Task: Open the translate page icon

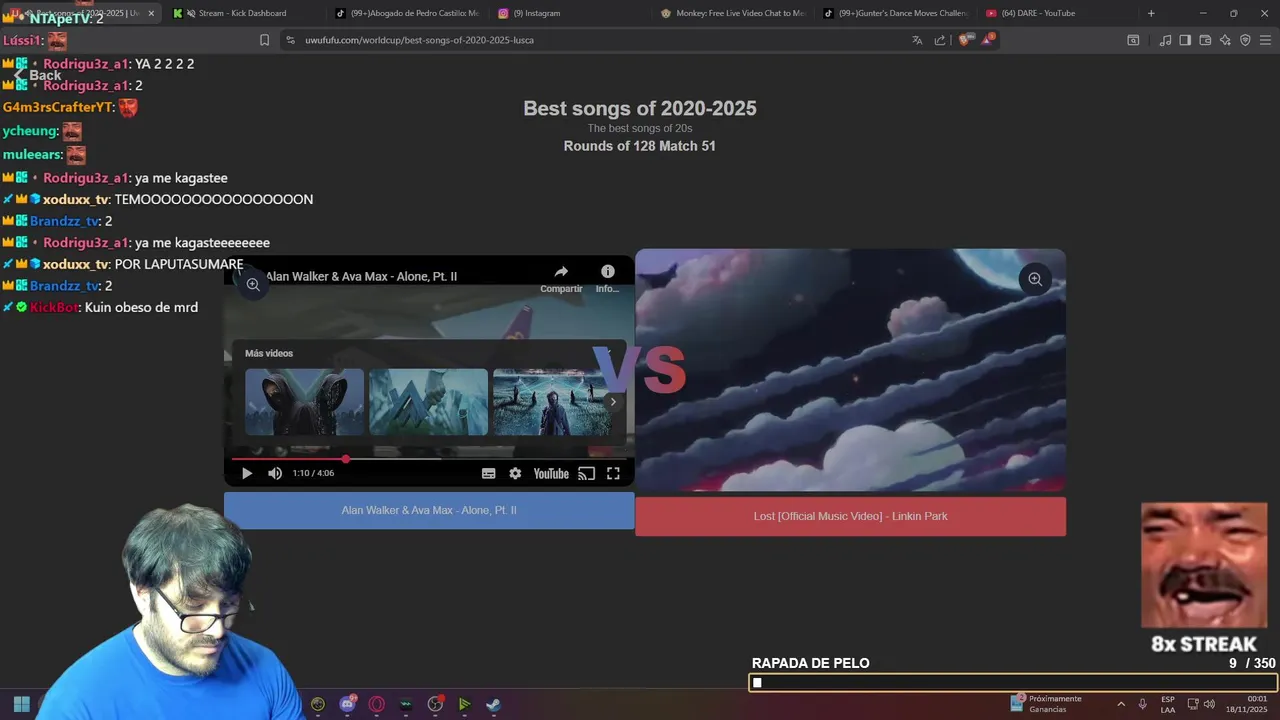Action: tap(917, 40)
